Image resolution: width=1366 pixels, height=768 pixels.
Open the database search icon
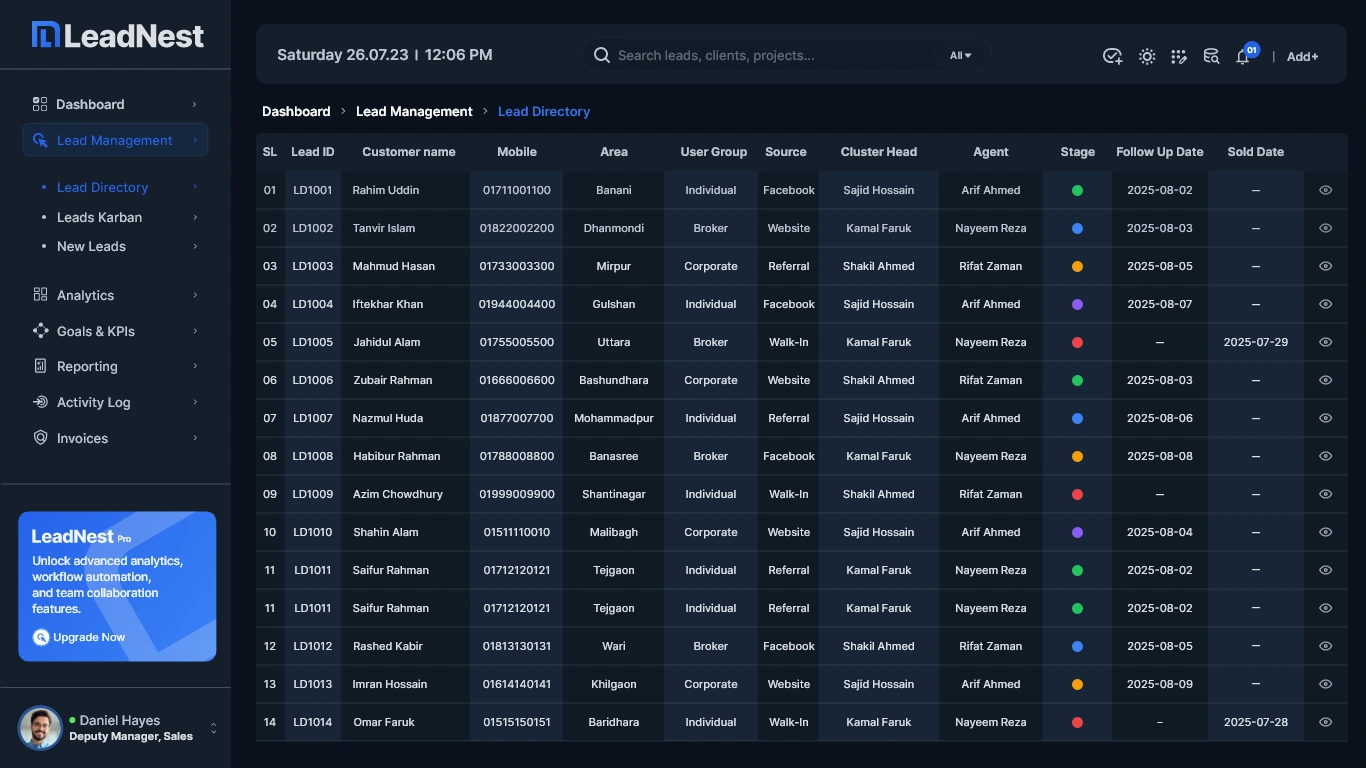[x=1211, y=56]
